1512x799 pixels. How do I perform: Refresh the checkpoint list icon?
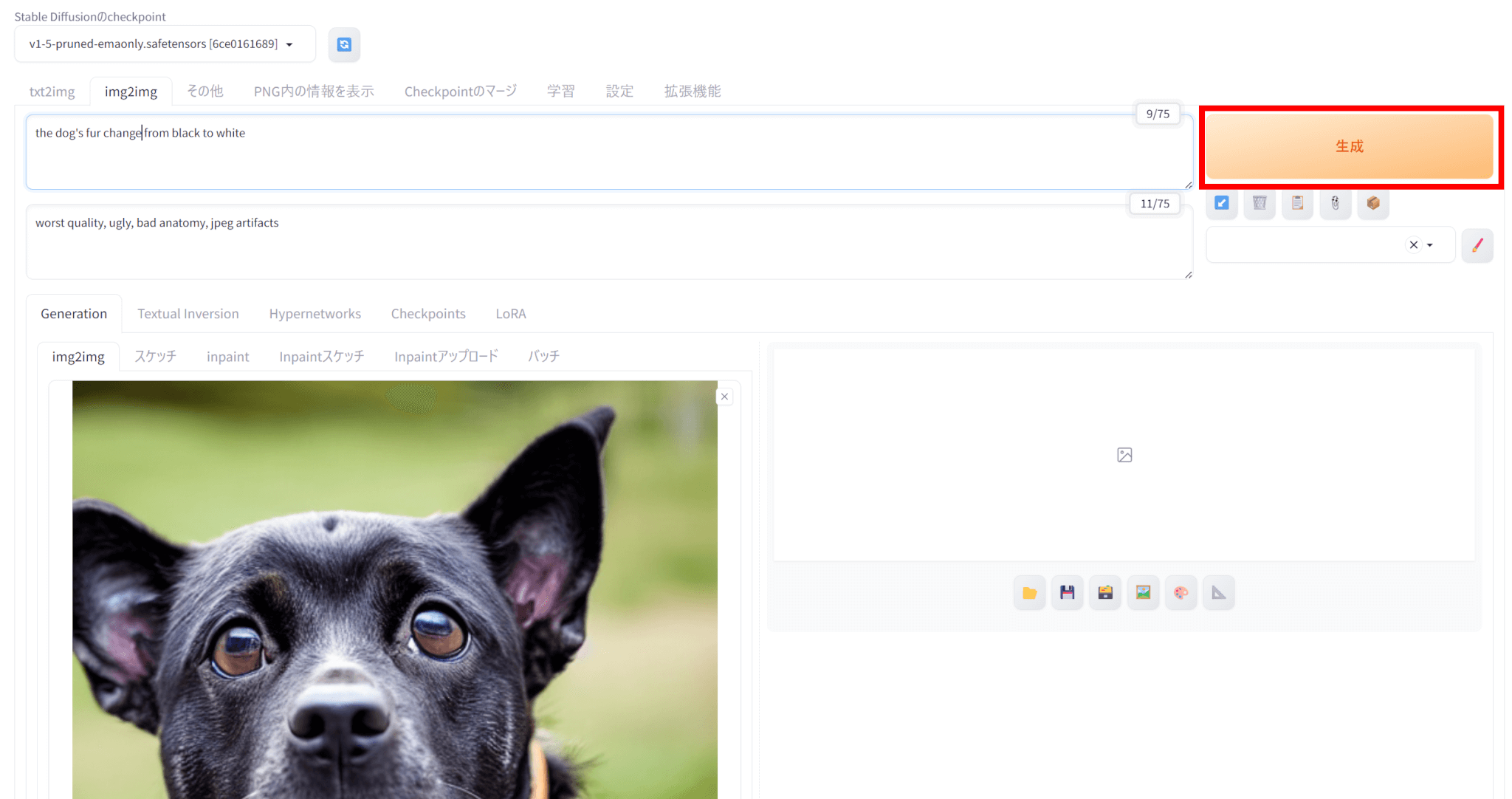click(344, 44)
